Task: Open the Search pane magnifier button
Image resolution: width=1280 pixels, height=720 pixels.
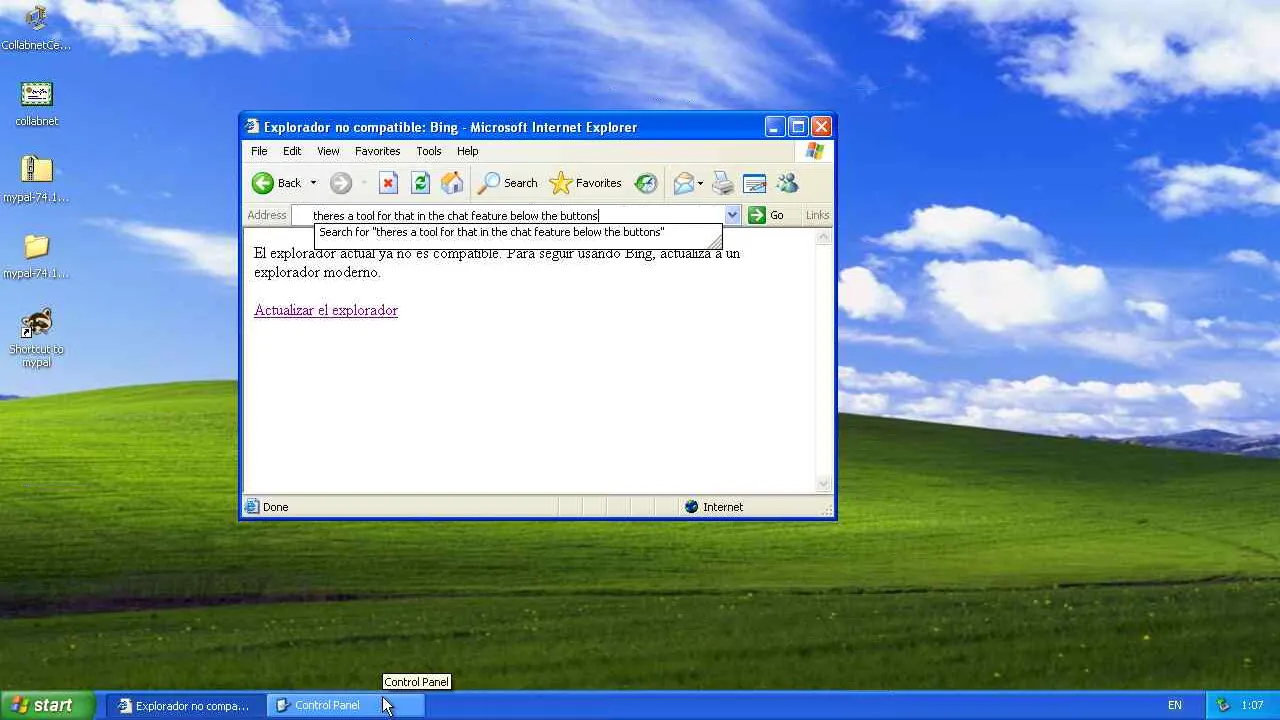Action: 508,183
